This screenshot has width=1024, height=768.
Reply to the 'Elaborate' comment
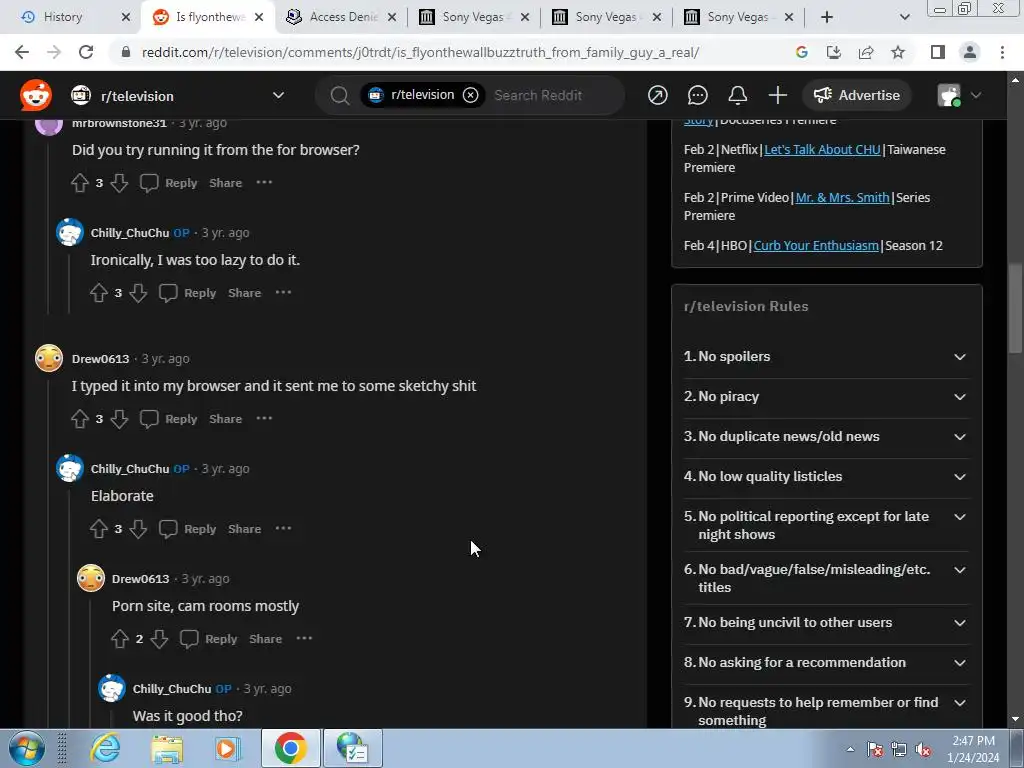coord(189,529)
